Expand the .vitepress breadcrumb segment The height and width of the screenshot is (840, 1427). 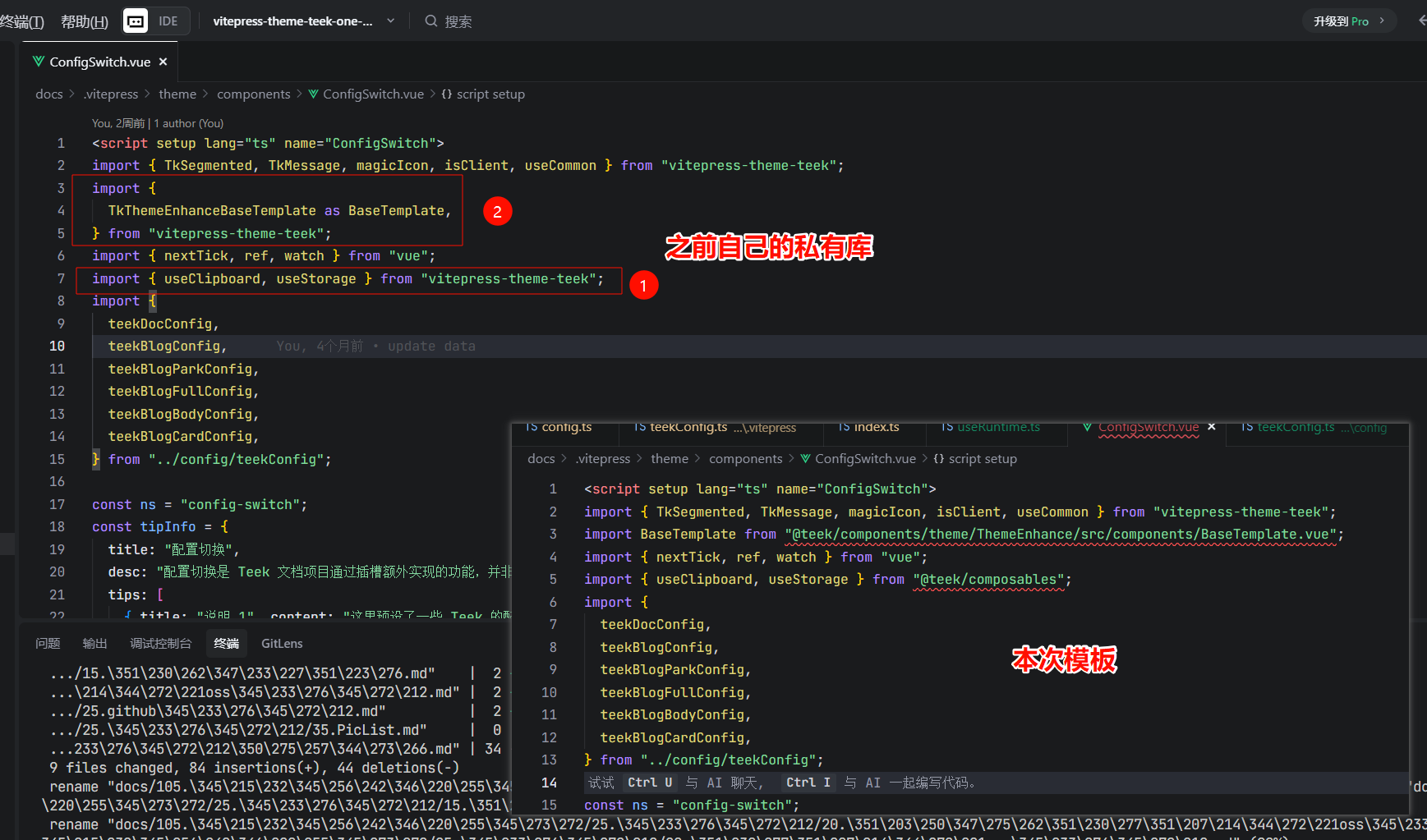[111, 94]
